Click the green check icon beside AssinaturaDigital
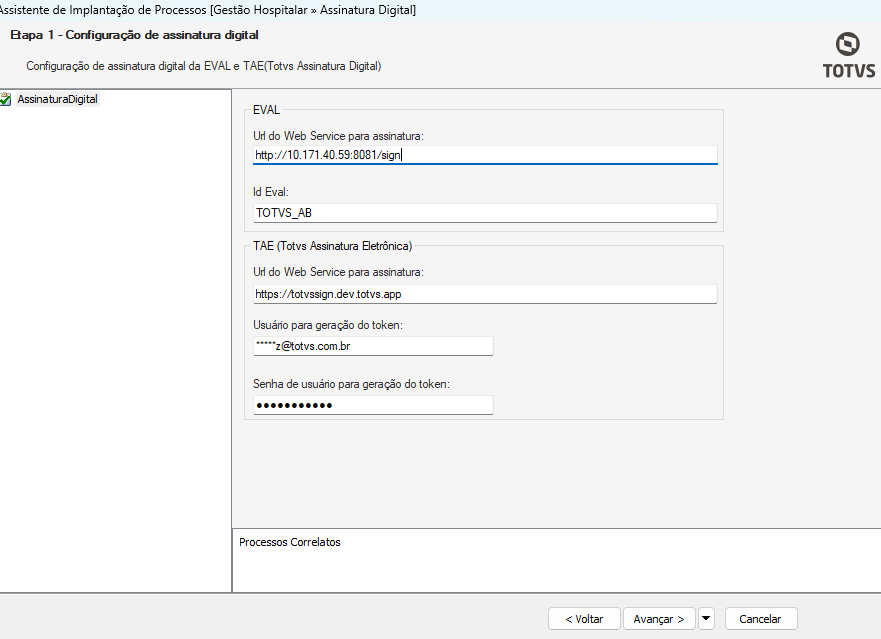 [6, 100]
